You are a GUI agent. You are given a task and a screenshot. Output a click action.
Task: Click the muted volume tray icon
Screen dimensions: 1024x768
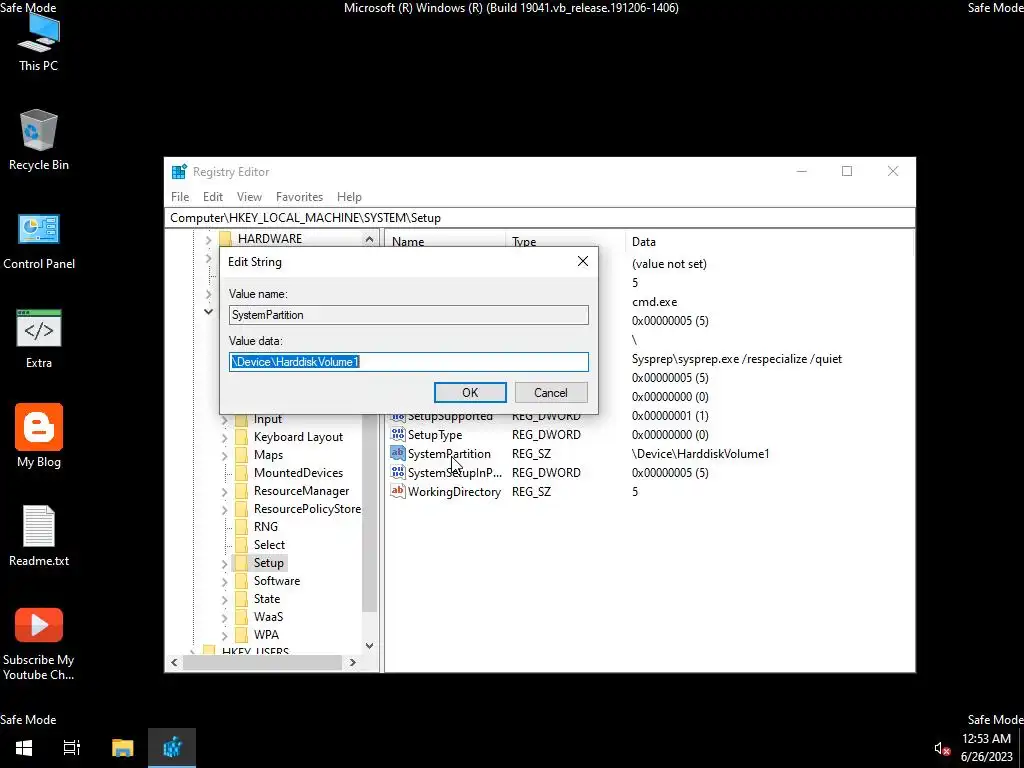point(942,748)
